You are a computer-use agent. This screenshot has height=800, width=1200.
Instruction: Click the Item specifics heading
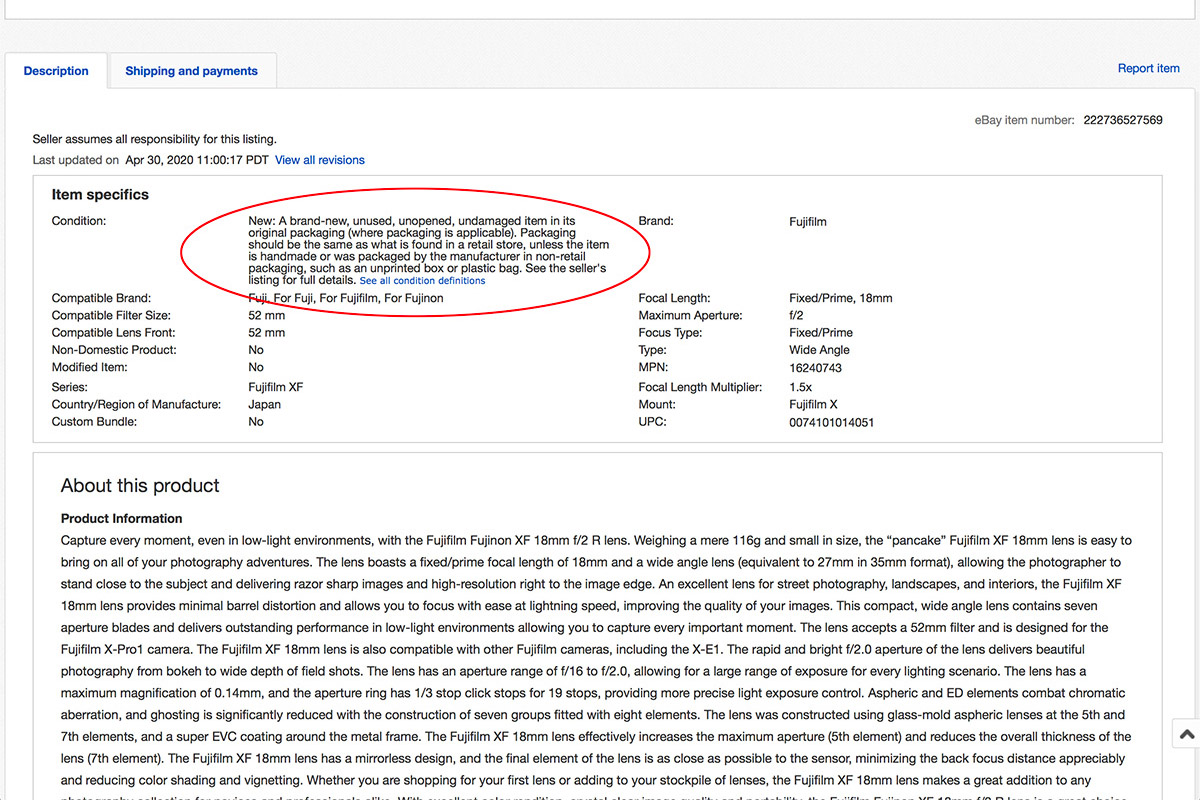pos(100,195)
